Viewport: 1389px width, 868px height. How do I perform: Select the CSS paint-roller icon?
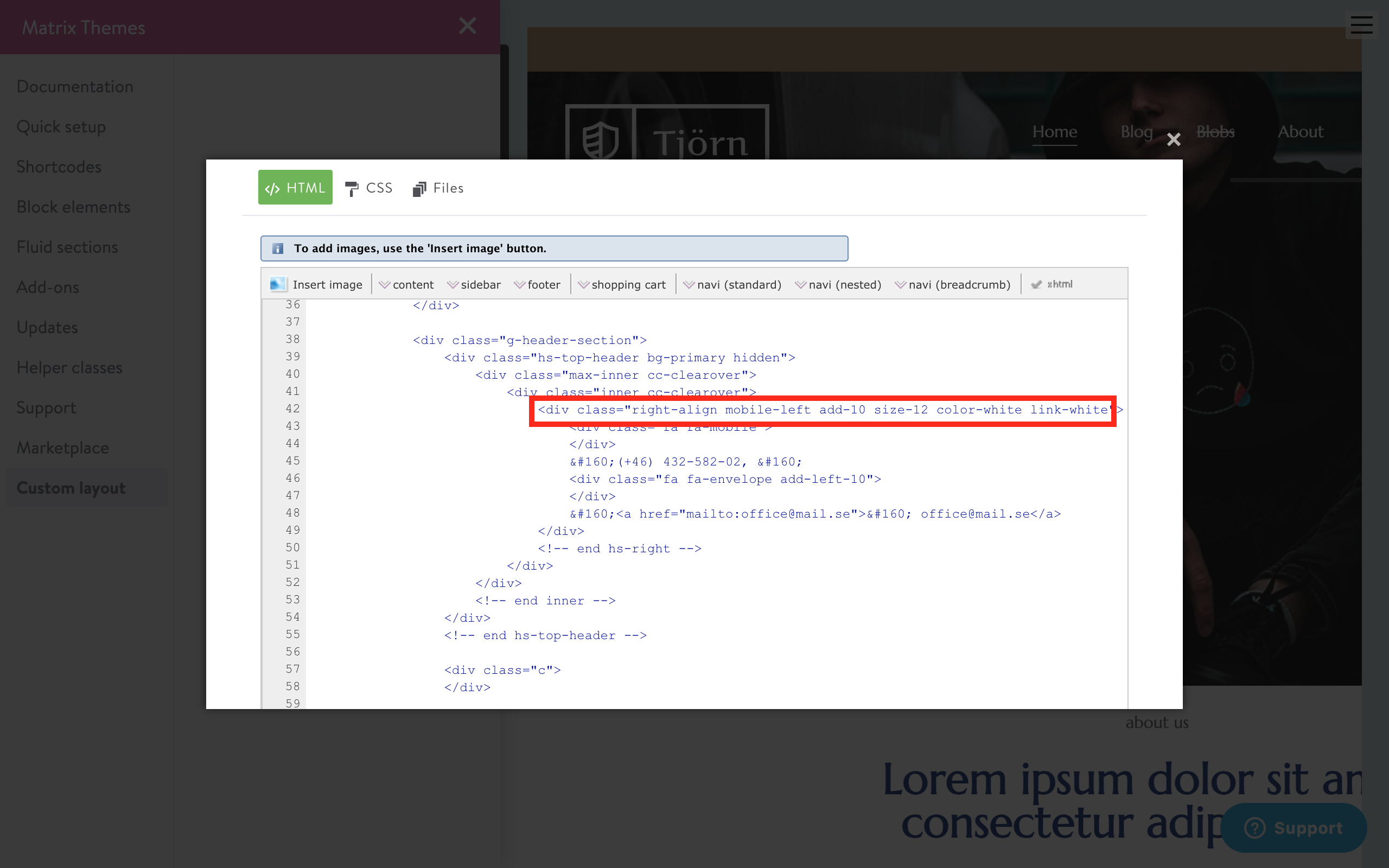tap(352, 188)
